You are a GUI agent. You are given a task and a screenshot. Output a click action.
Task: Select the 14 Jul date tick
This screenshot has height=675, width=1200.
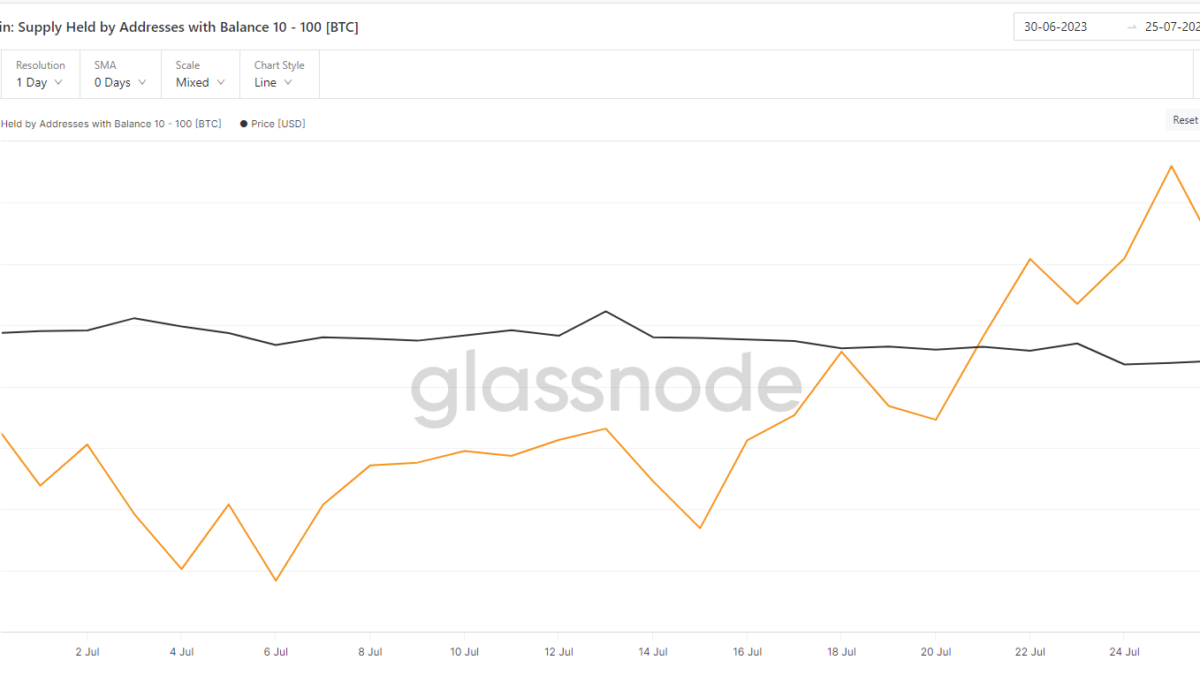[x=652, y=652]
